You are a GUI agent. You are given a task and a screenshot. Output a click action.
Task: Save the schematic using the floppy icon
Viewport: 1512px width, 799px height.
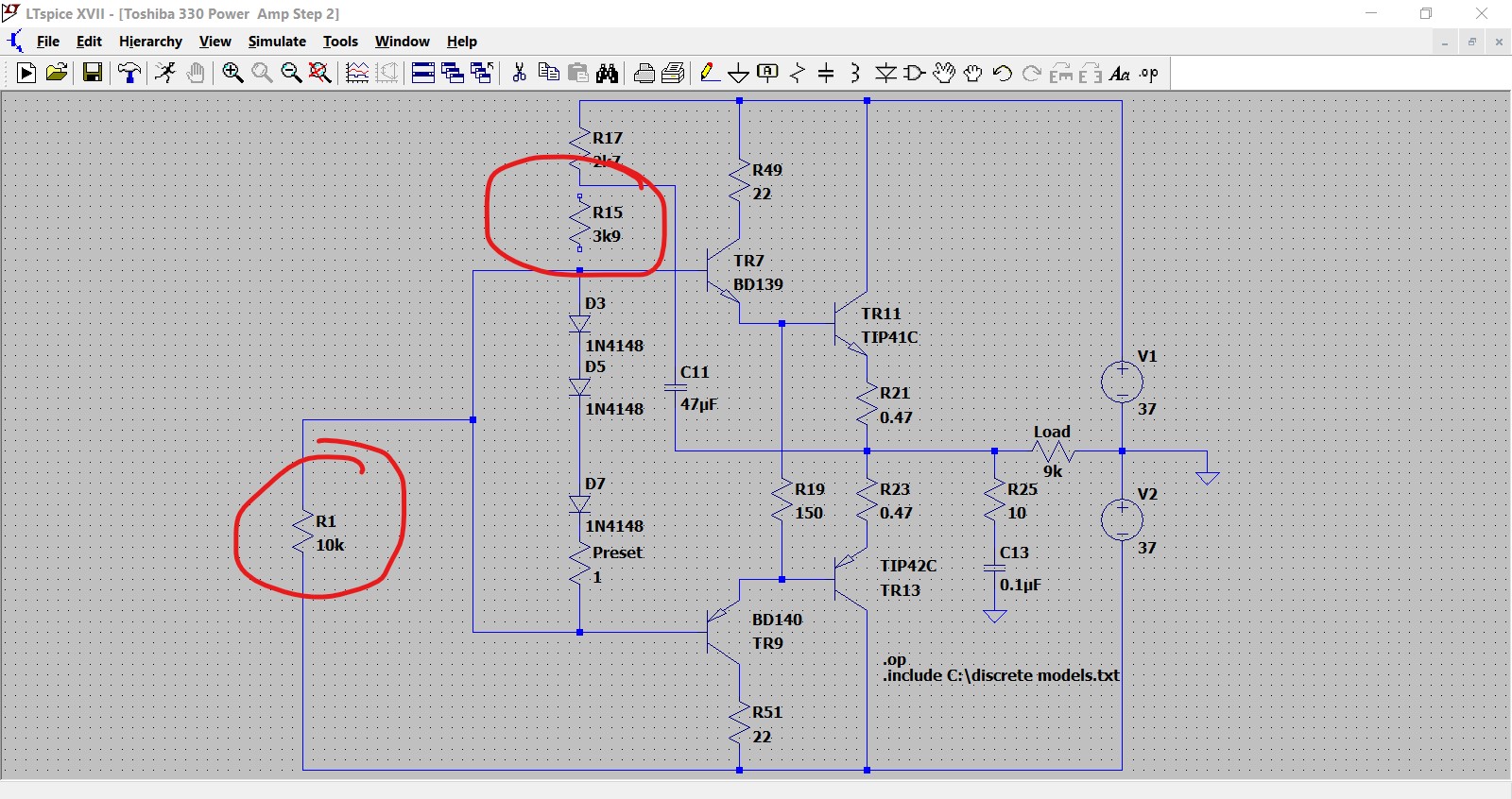(93, 73)
